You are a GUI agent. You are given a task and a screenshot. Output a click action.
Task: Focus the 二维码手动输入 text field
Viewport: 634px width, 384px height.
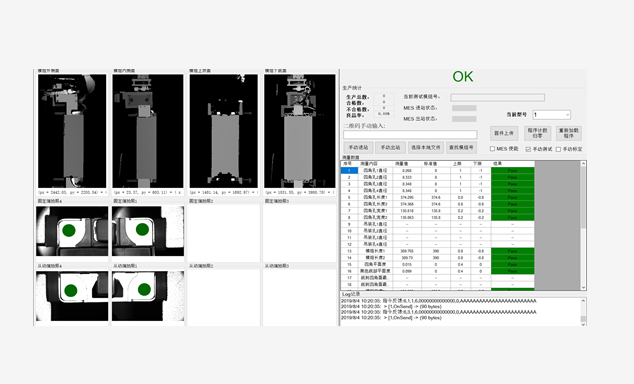[x=410, y=135]
